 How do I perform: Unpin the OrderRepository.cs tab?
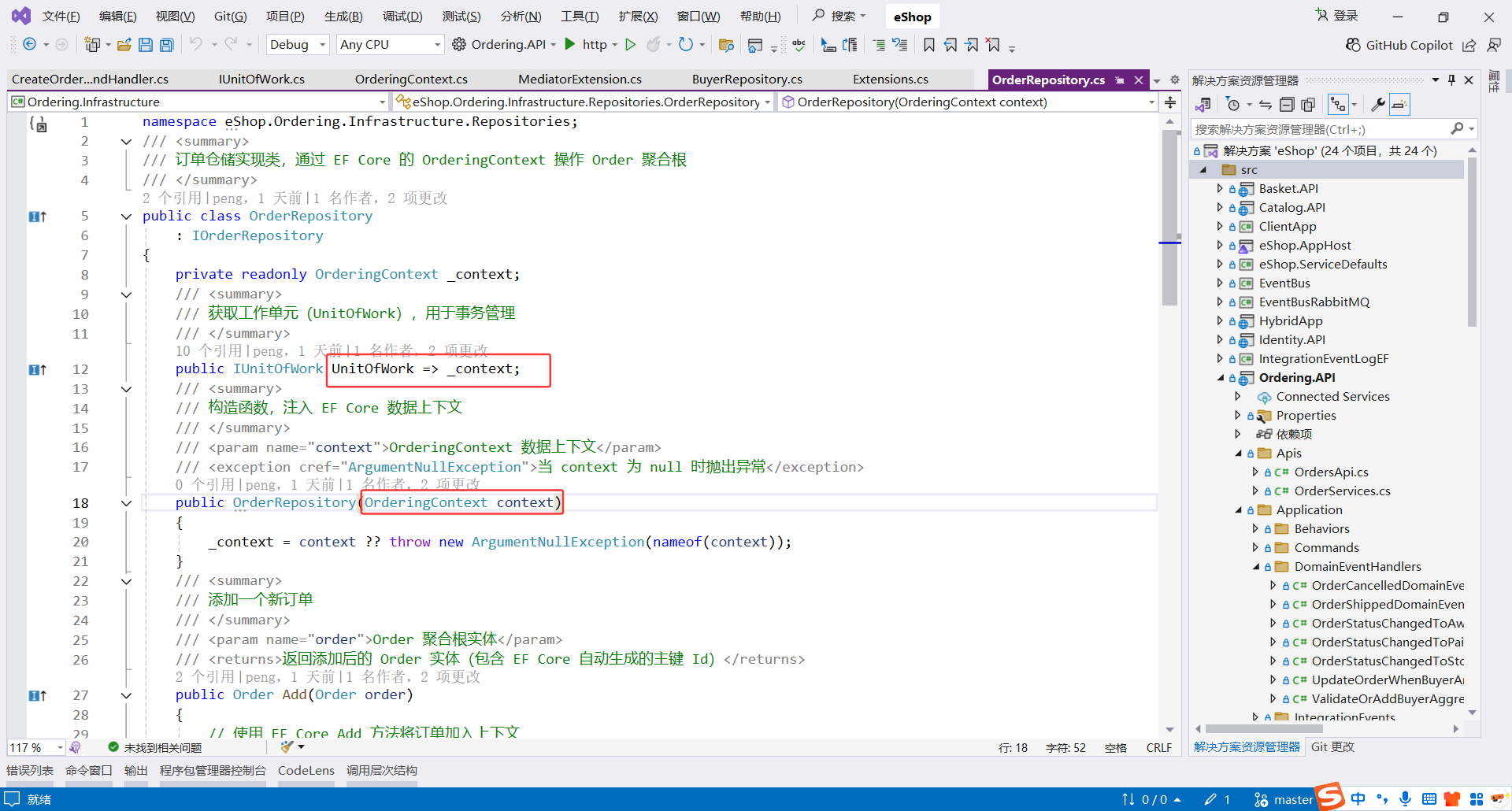tap(1119, 80)
